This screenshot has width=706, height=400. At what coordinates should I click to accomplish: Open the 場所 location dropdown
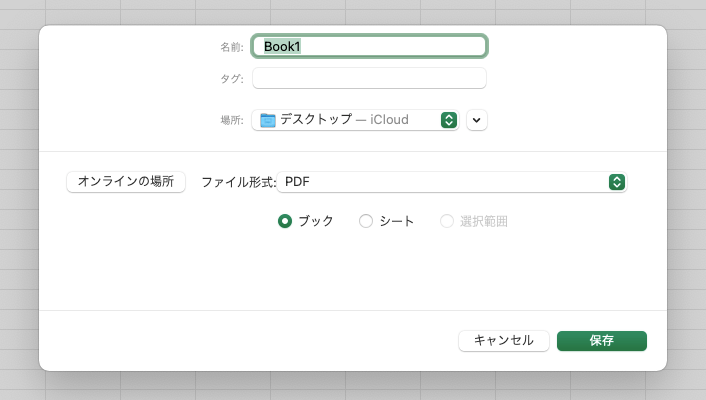pyautogui.click(x=355, y=120)
